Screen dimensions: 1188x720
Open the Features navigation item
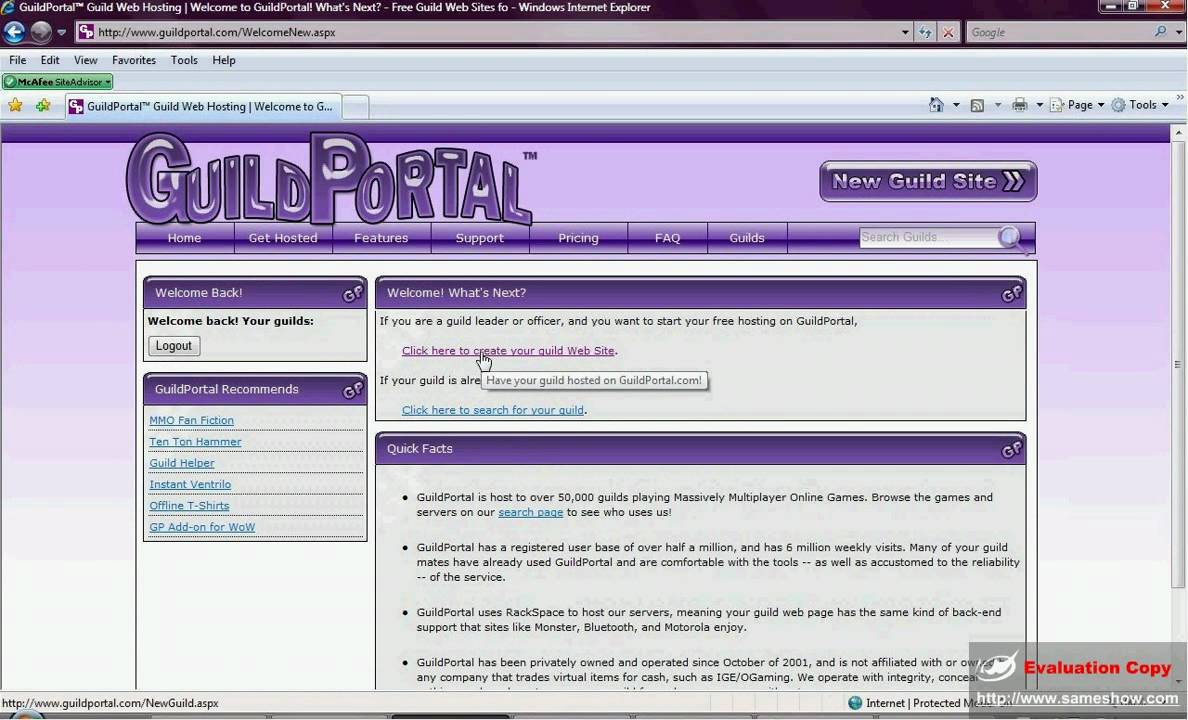pos(381,238)
